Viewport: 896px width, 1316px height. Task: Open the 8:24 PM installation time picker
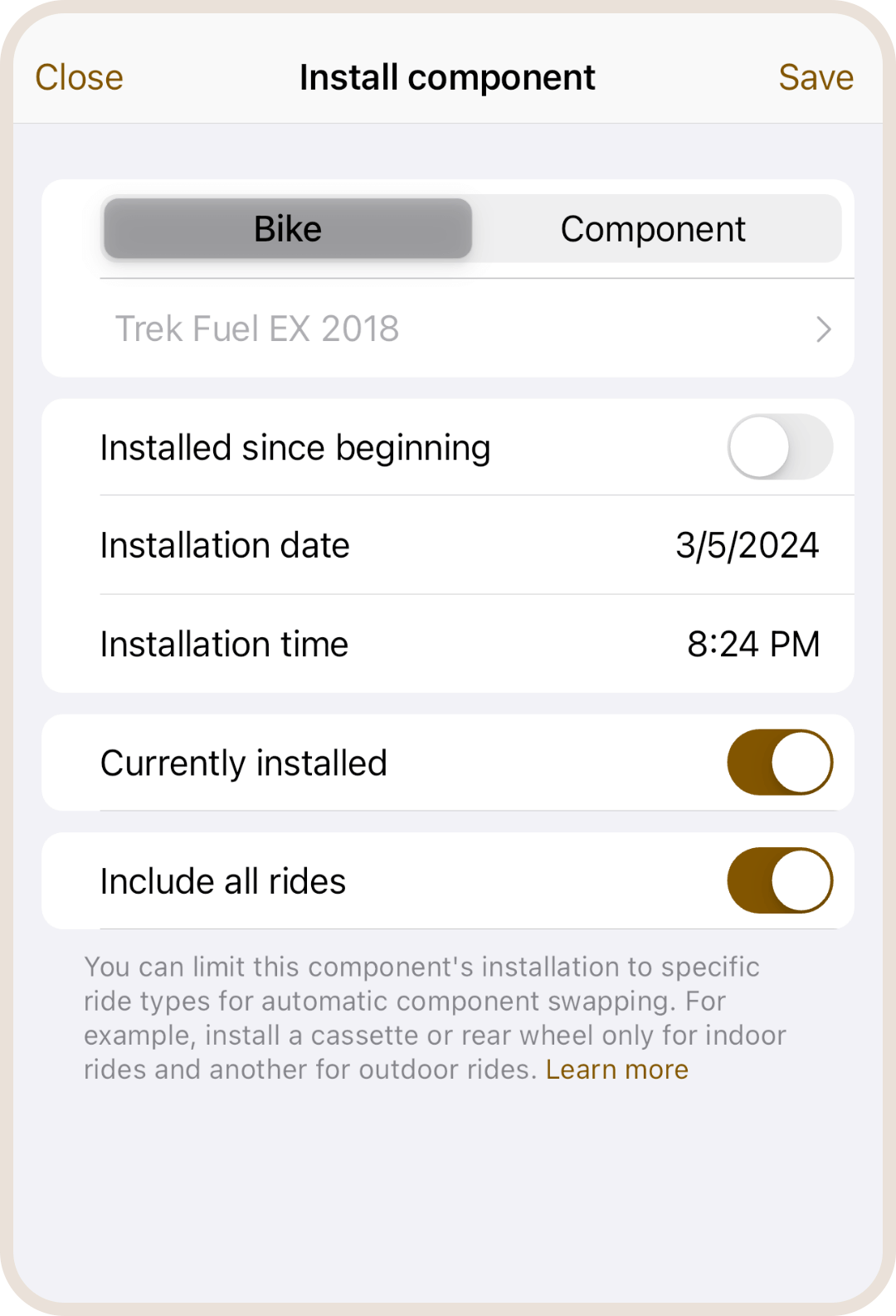point(752,644)
